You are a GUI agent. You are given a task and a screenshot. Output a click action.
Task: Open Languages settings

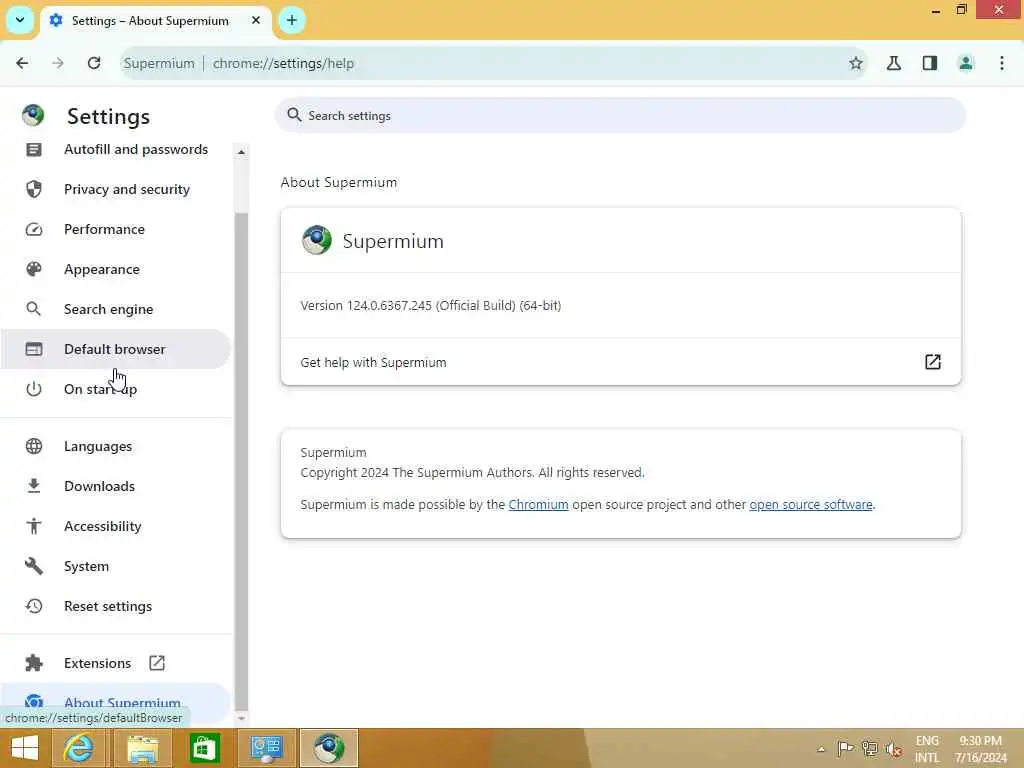[116, 446]
